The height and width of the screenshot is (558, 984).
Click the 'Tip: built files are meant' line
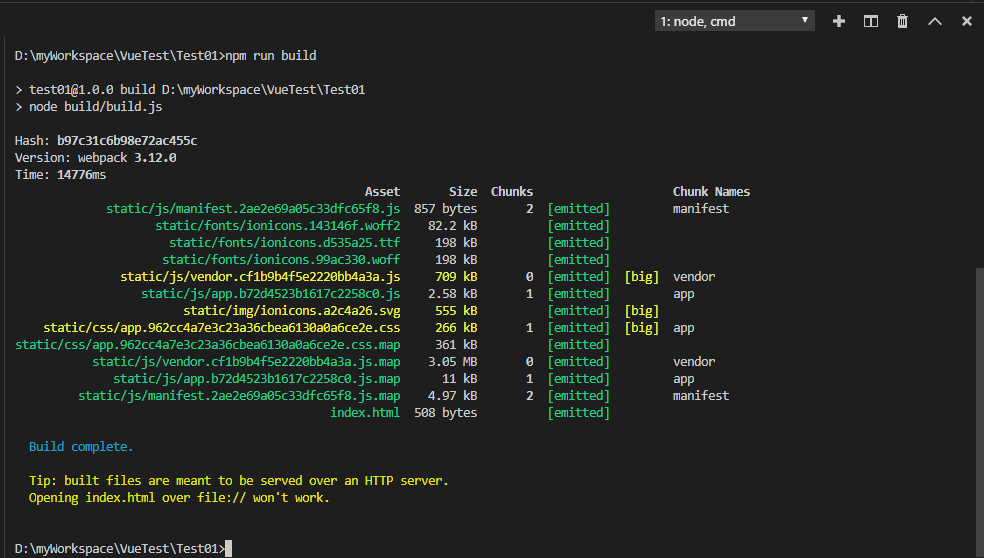tap(238, 480)
